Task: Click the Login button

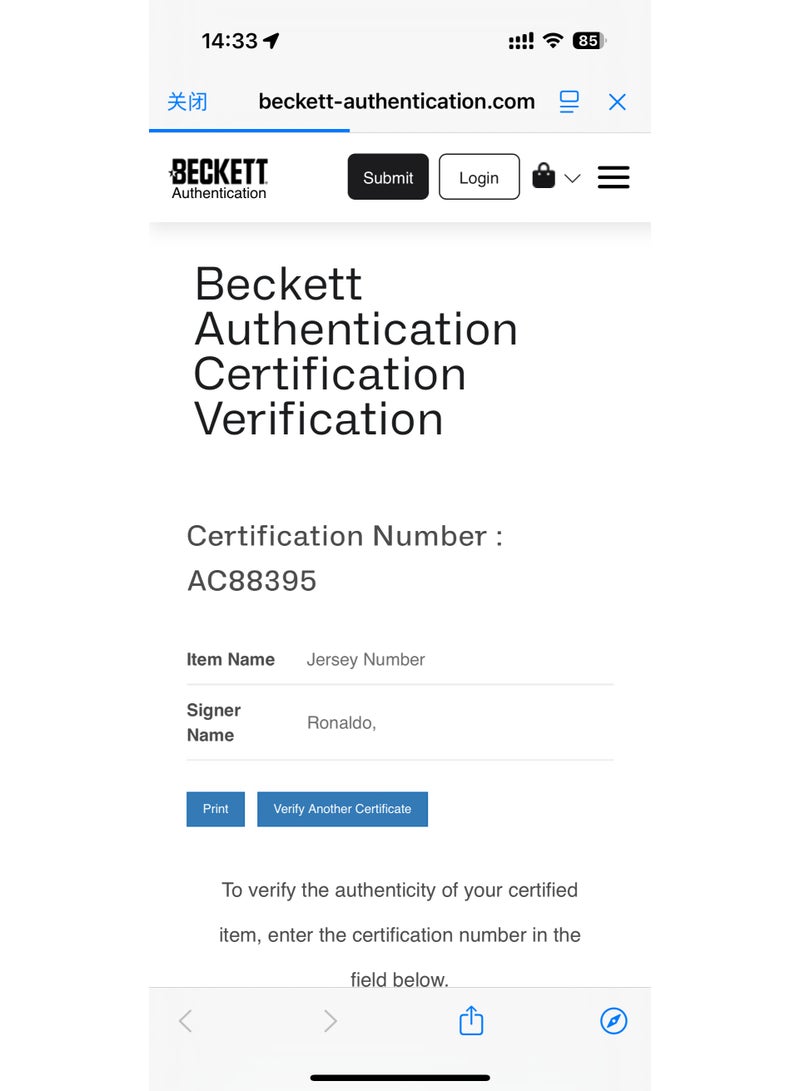Action: tap(479, 177)
